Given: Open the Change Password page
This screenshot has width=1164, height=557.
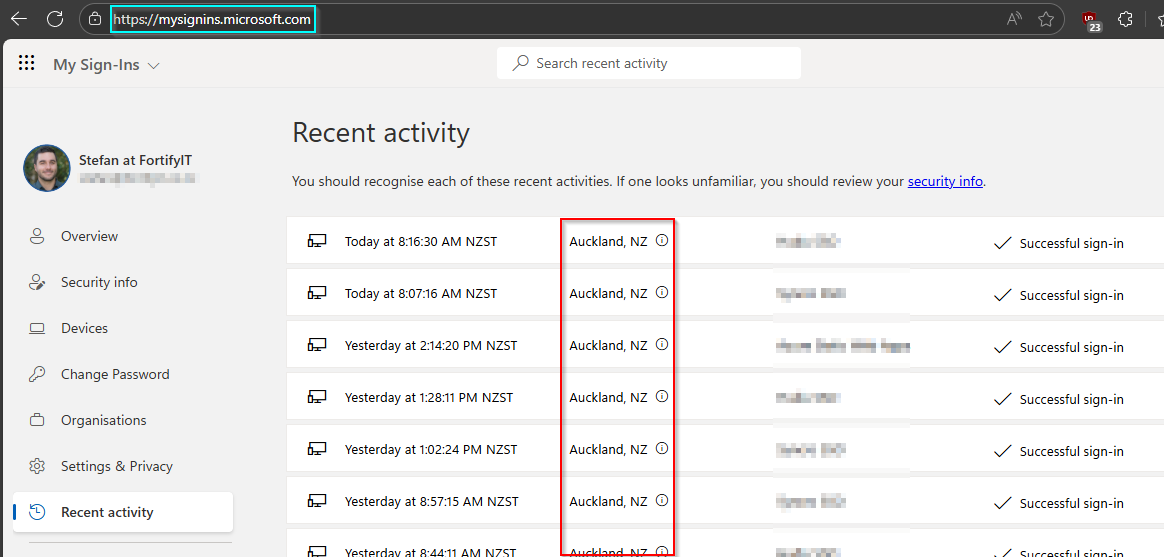Looking at the screenshot, I should [x=115, y=374].
